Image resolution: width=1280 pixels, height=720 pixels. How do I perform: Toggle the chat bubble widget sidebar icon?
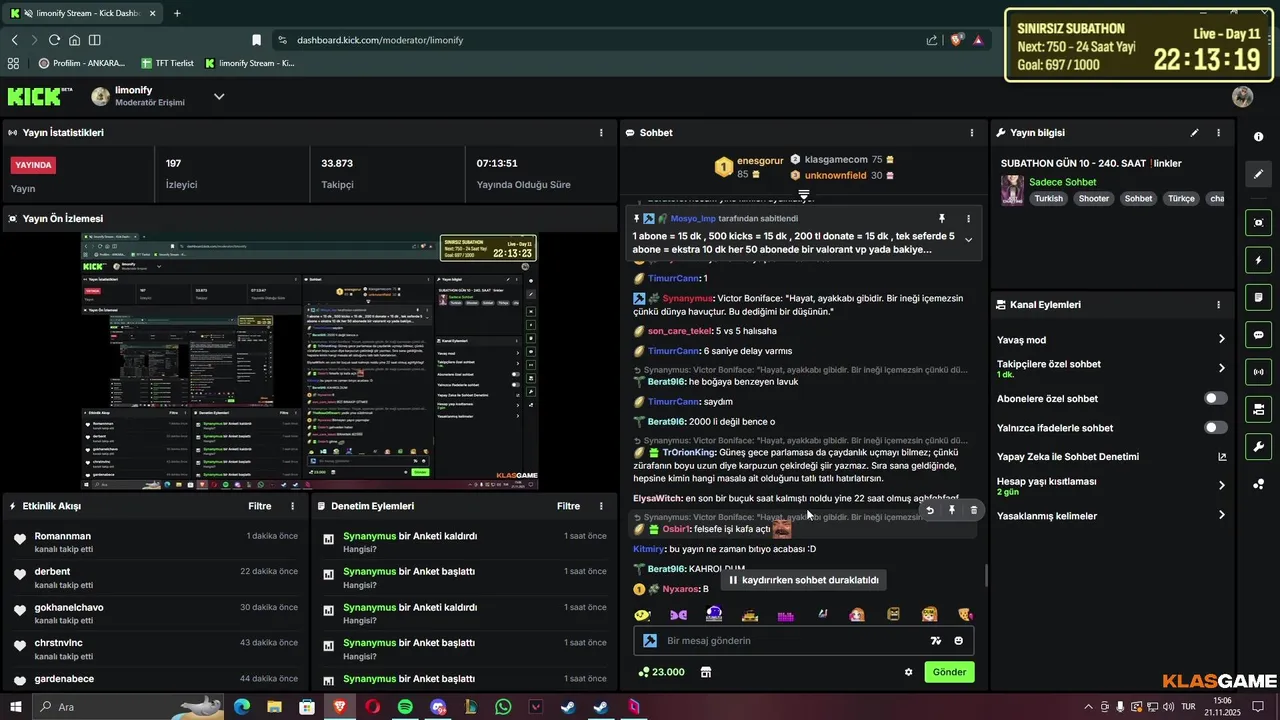pyautogui.click(x=1258, y=335)
